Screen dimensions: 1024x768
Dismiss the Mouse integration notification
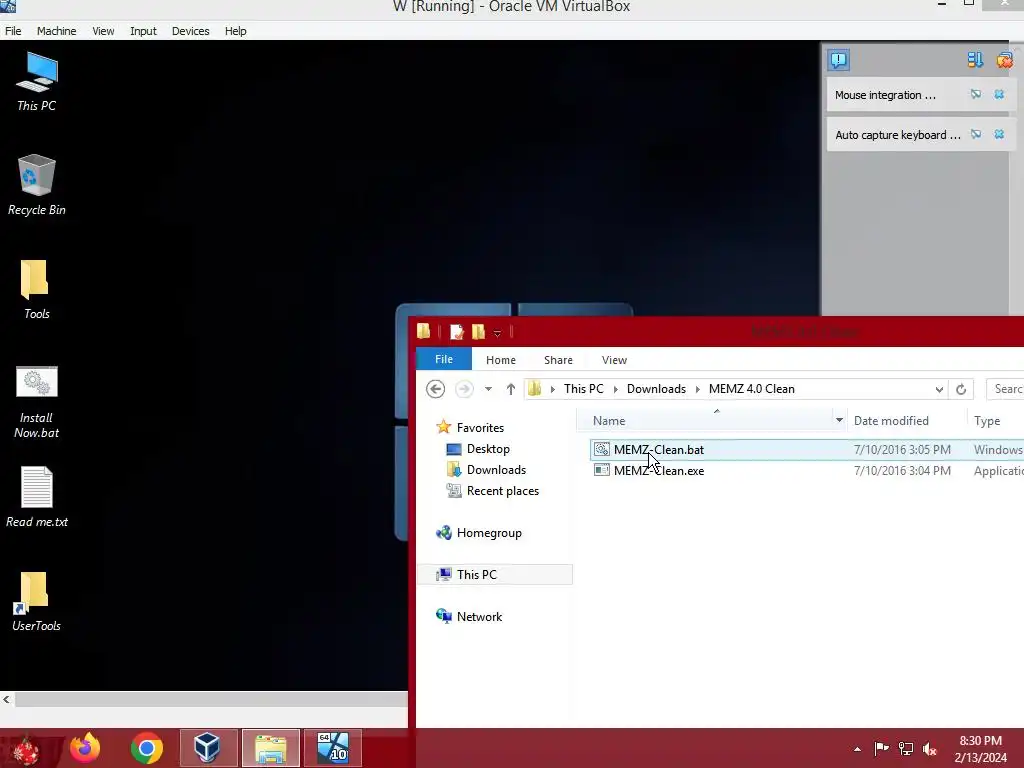click(x=999, y=95)
